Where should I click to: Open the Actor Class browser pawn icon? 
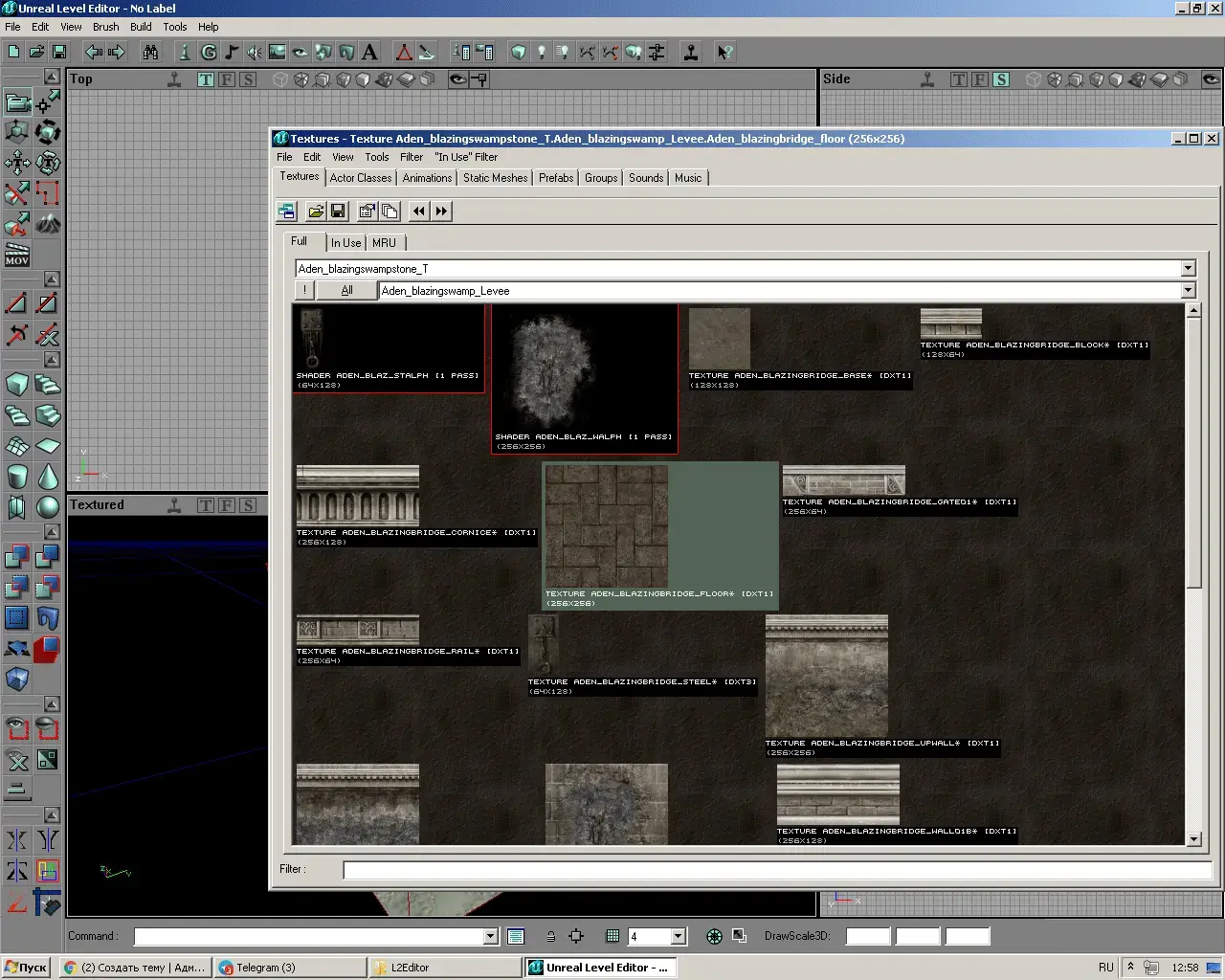pyautogui.click(x=185, y=52)
